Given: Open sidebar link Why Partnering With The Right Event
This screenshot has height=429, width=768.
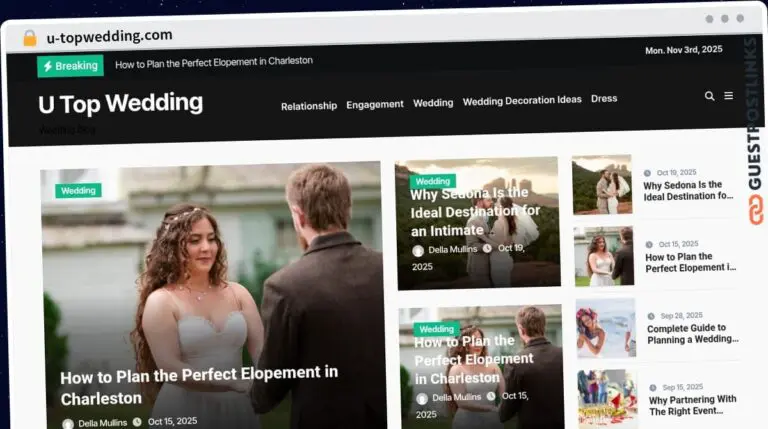Looking at the screenshot, I should 693,405.
